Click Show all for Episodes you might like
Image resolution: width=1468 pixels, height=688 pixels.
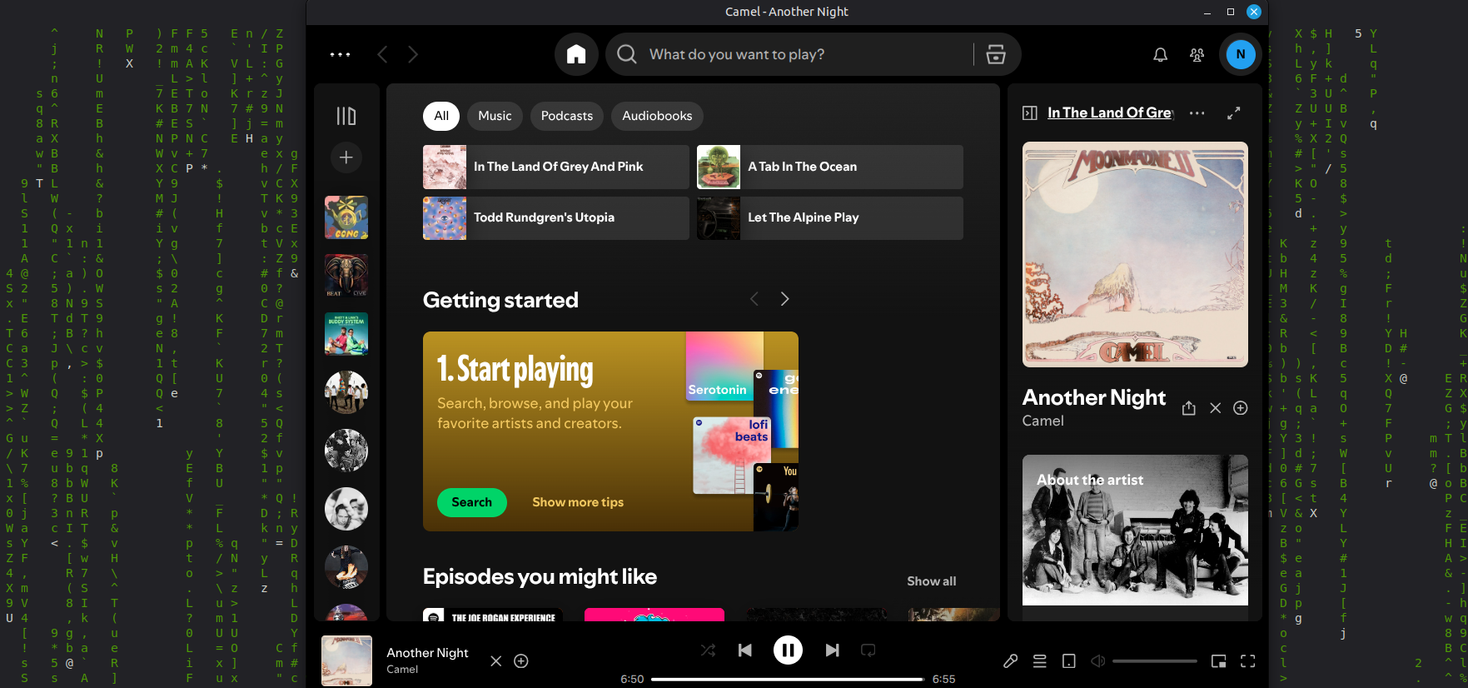coord(931,581)
